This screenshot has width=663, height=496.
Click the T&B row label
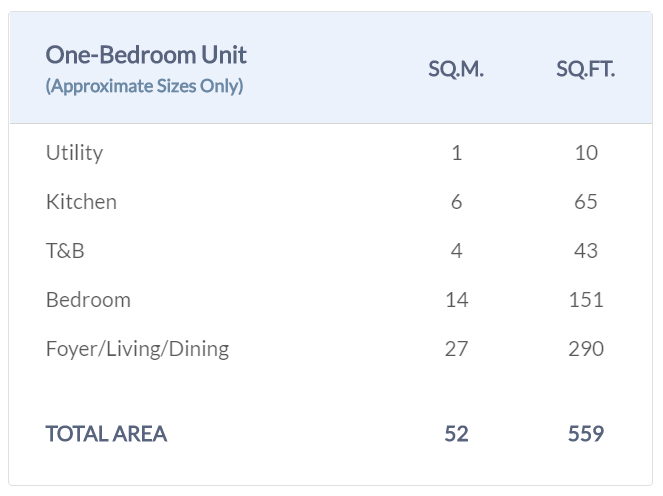(x=65, y=251)
